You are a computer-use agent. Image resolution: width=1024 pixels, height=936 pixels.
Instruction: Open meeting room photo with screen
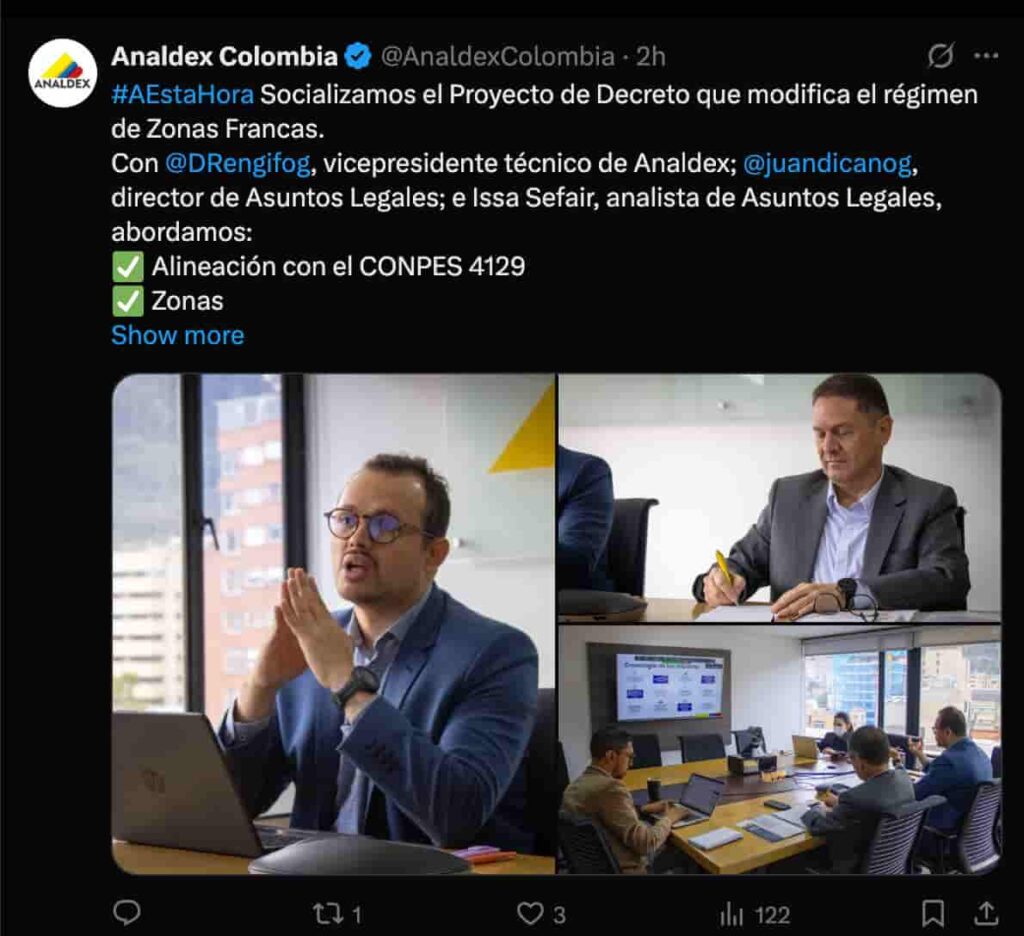tap(780, 750)
